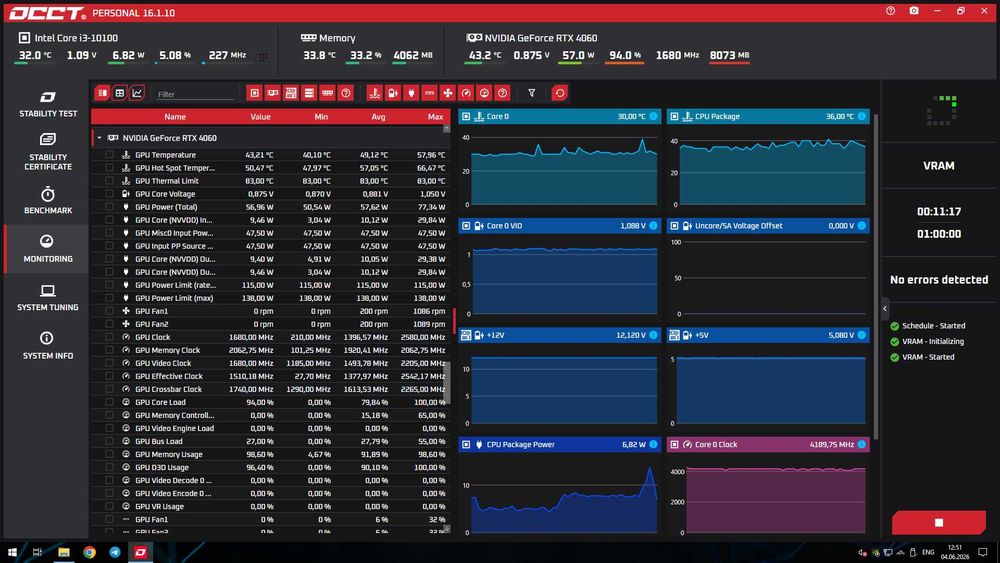The width and height of the screenshot is (1000, 563).
Task: Check the GPU Memory Usage row checkbox
Action: [109, 454]
